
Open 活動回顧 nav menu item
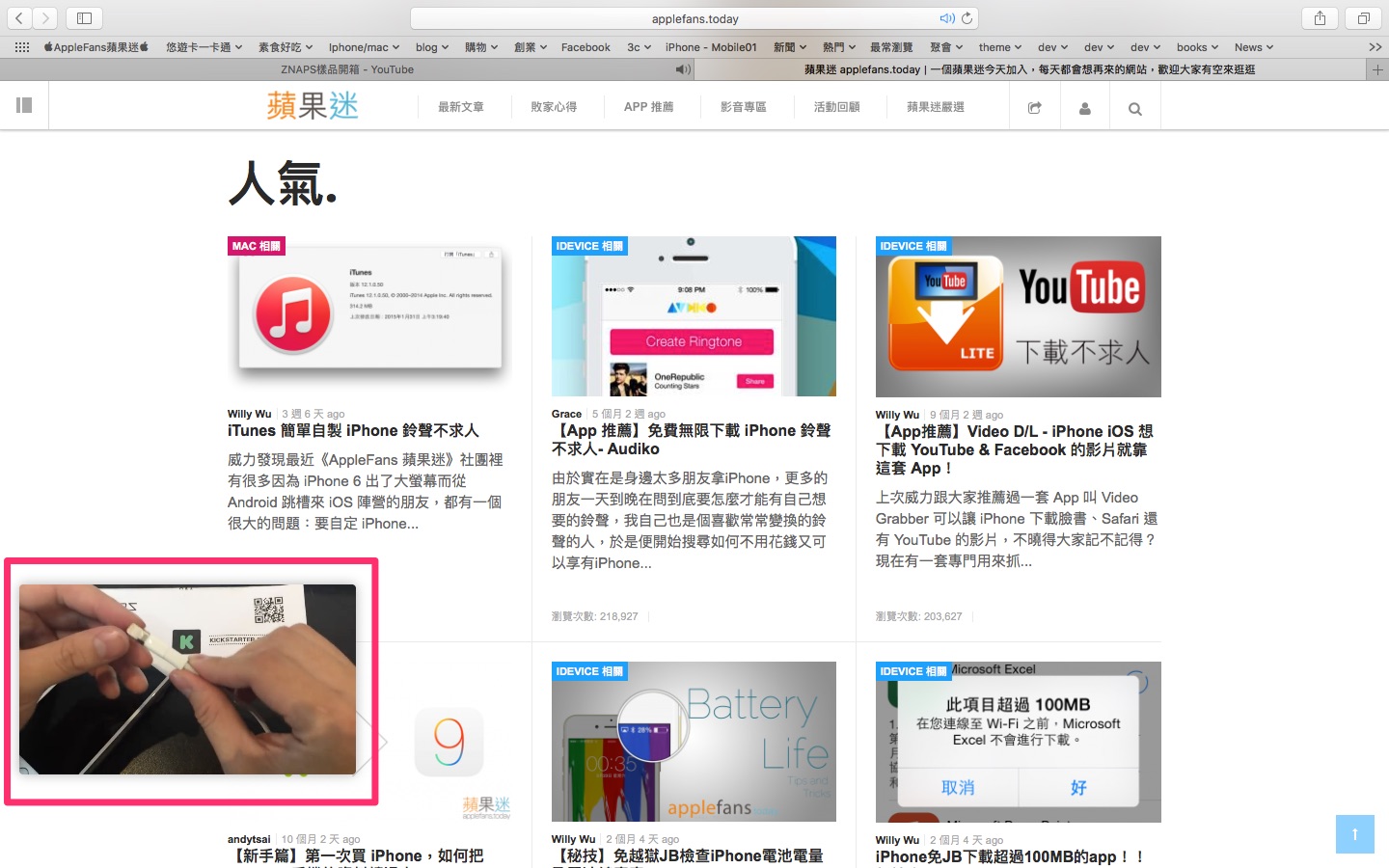tap(836, 107)
